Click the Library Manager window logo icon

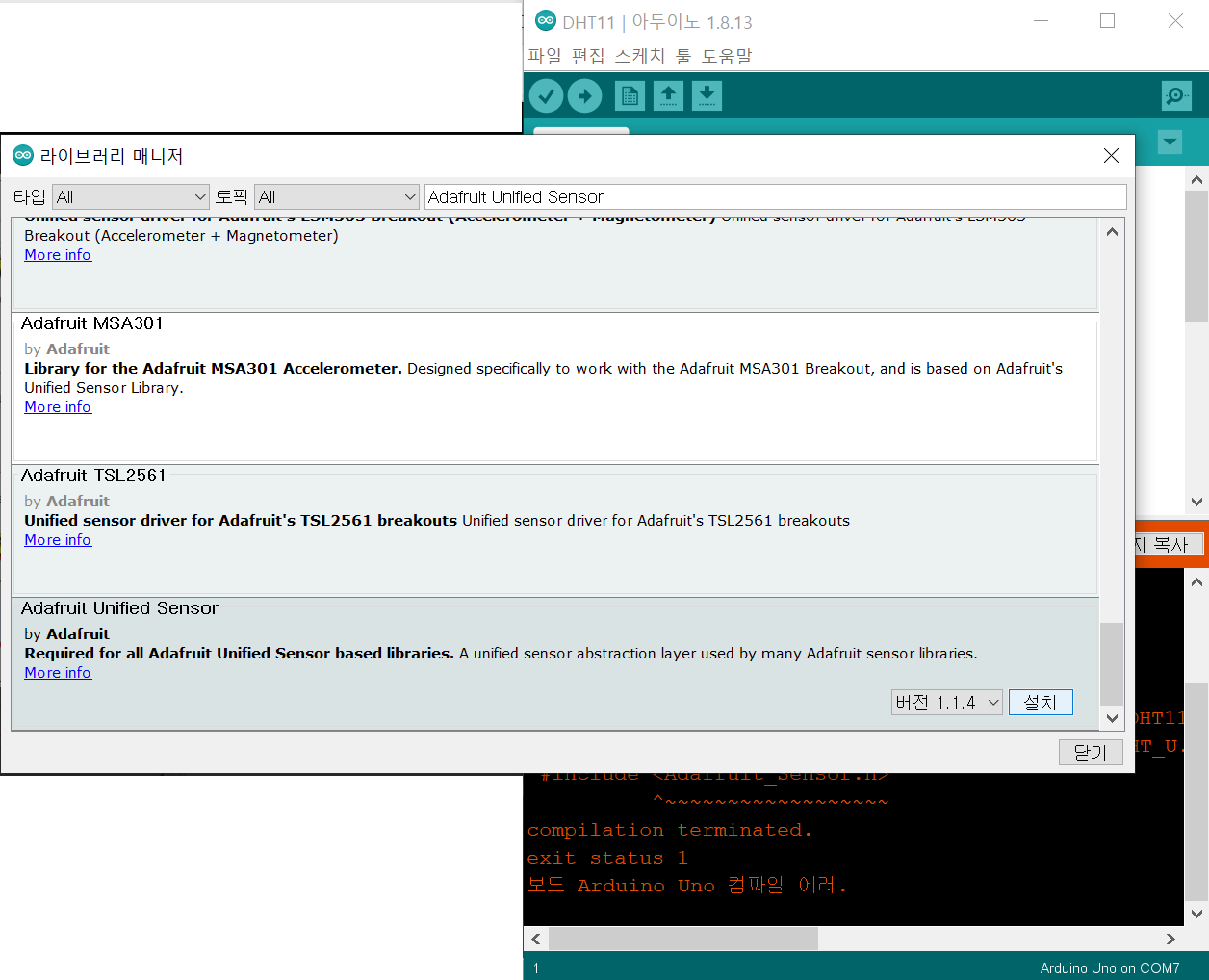[x=23, y=155]
